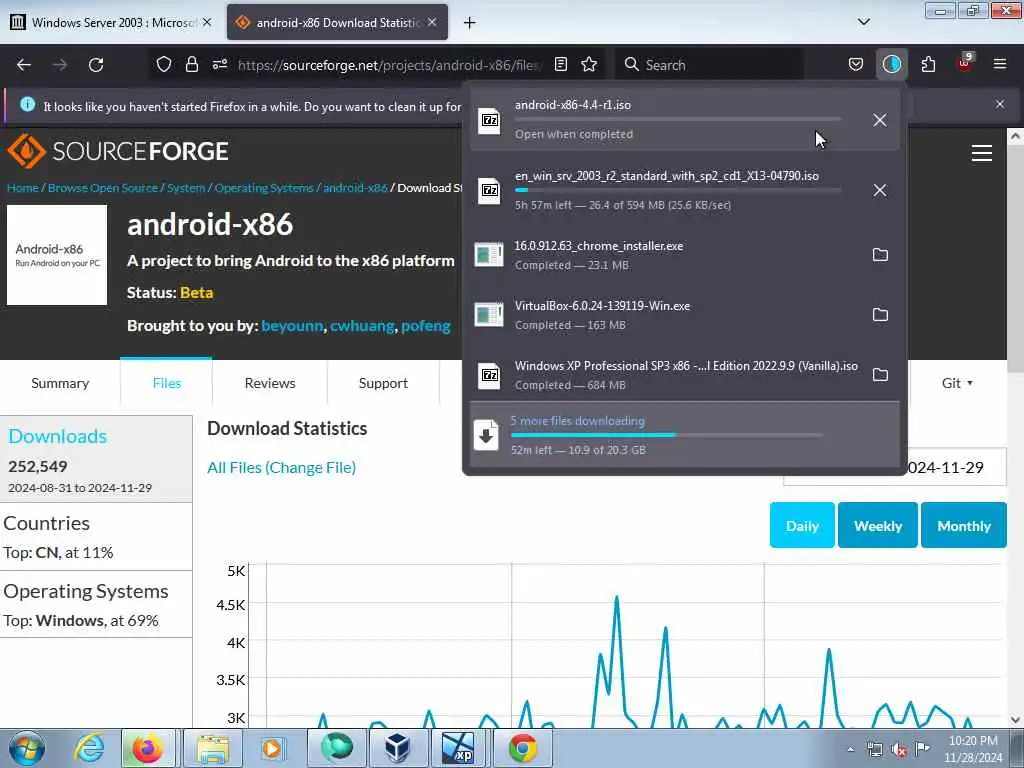Close the Windows Server 2003 tab
The width and height of the screenshot is (1024, 768).
pyautogui.click(x=207, y=22)
